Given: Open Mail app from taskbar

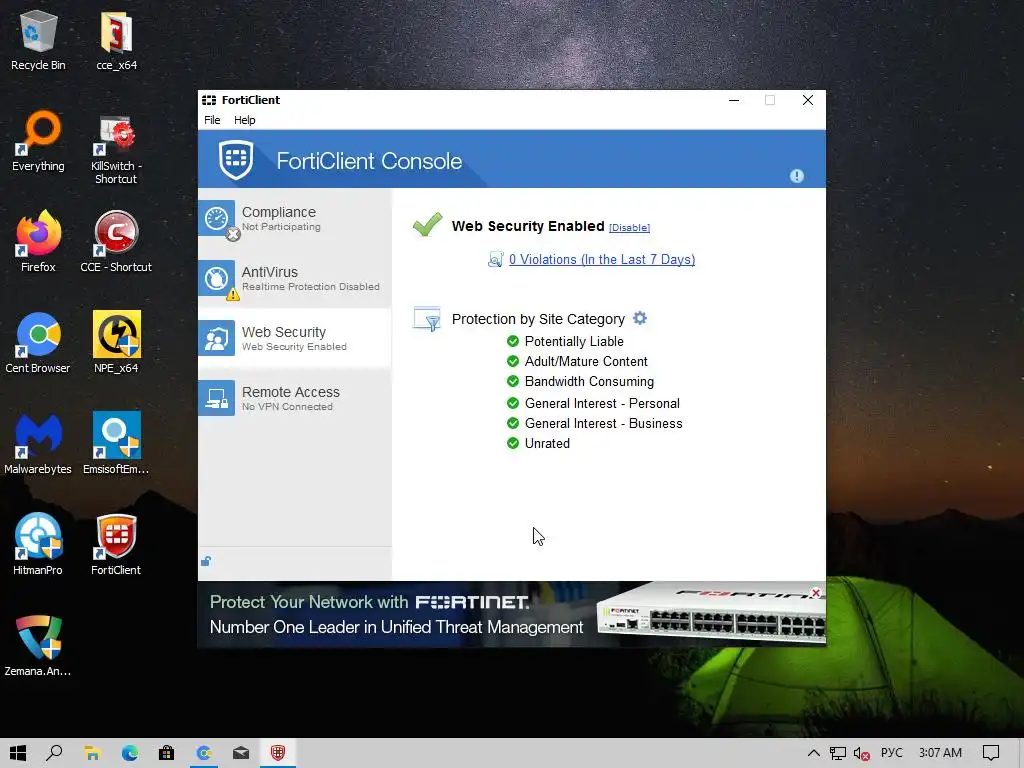Looking at the screenshot, I should 241,753.
